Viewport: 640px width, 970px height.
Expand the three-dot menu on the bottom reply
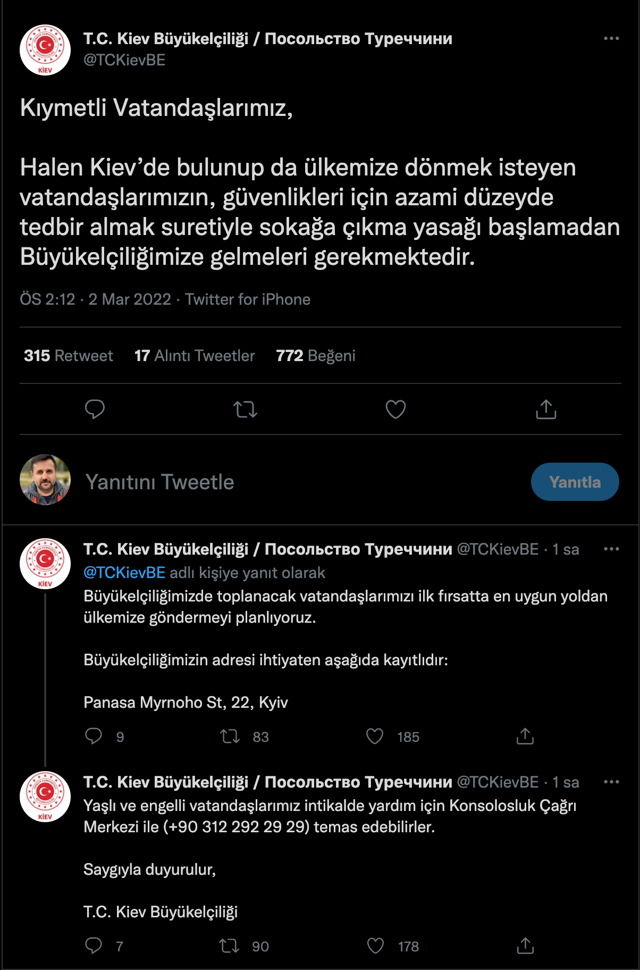[612, 781]
